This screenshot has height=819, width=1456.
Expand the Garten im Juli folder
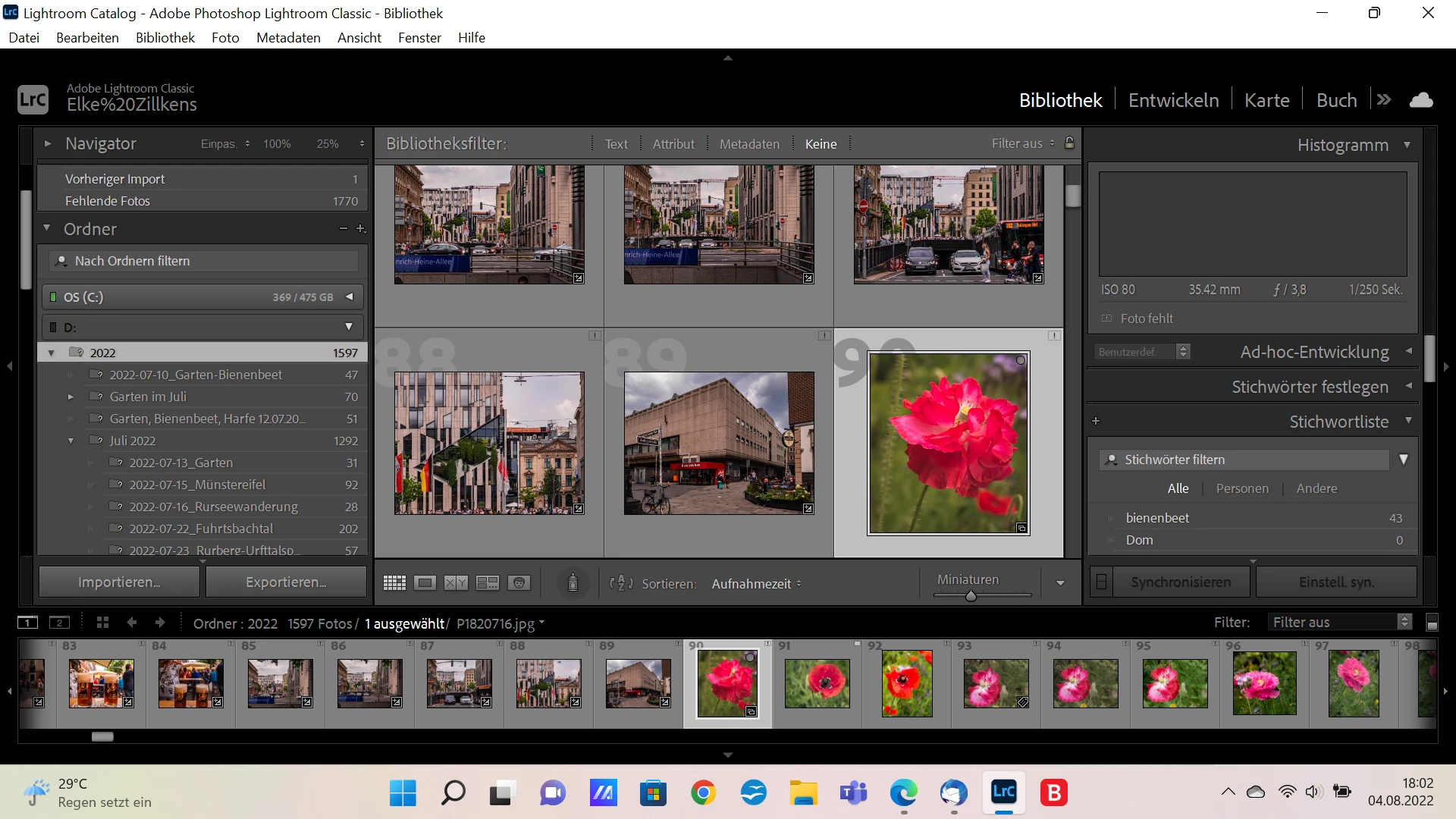71,397
